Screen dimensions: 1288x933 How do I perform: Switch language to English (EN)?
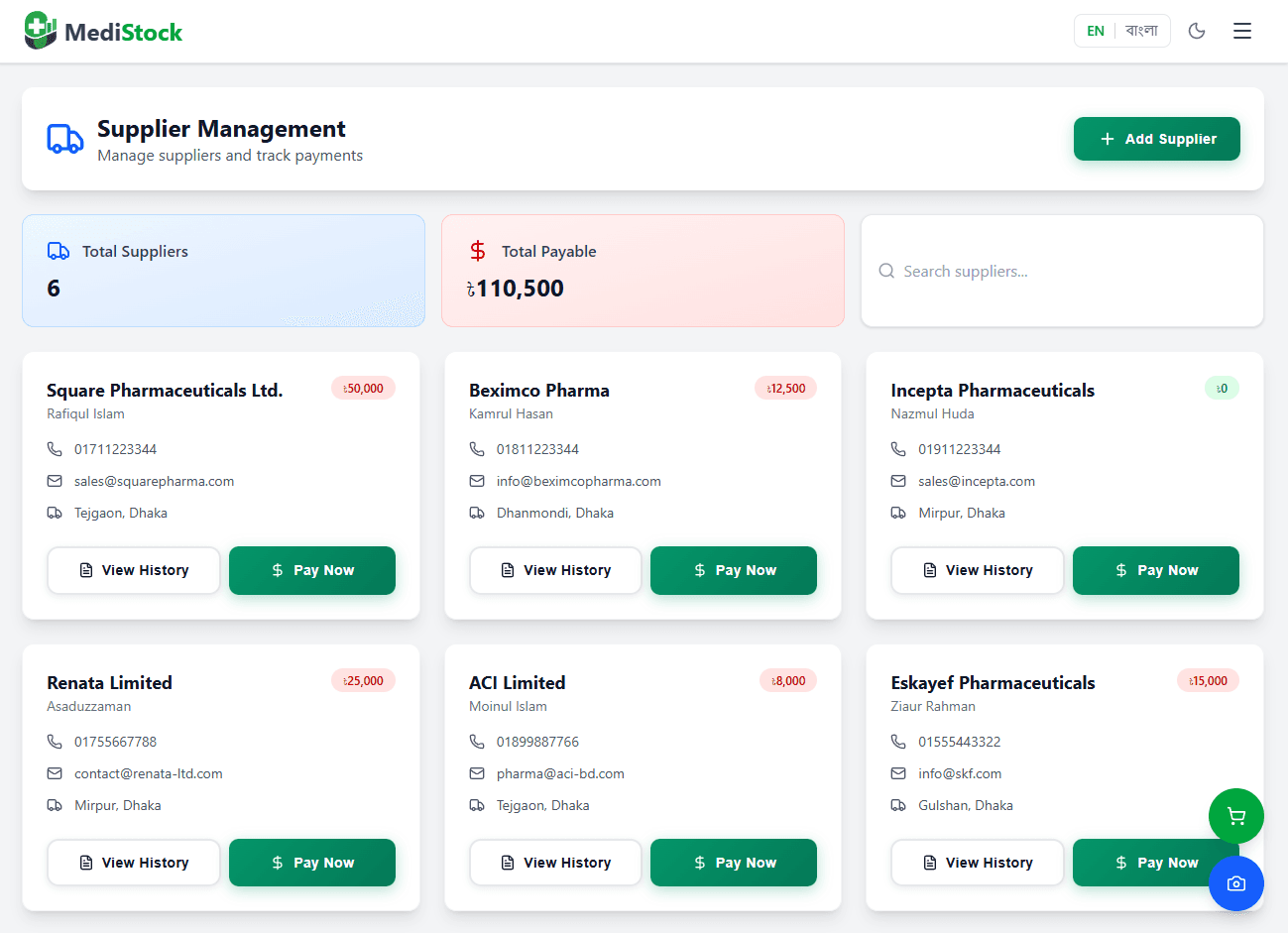[x=1095, y=31]
